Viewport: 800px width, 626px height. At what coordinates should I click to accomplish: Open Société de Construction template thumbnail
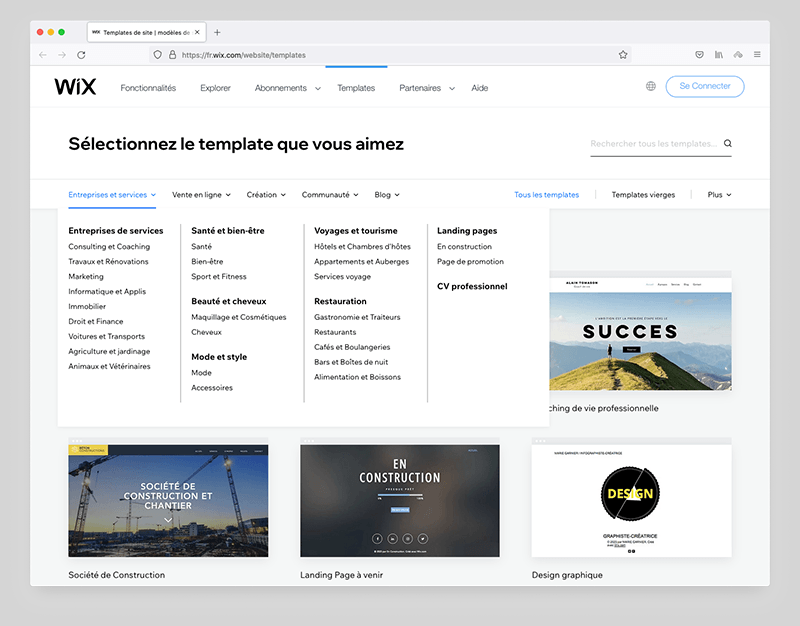tap(168, 498)
